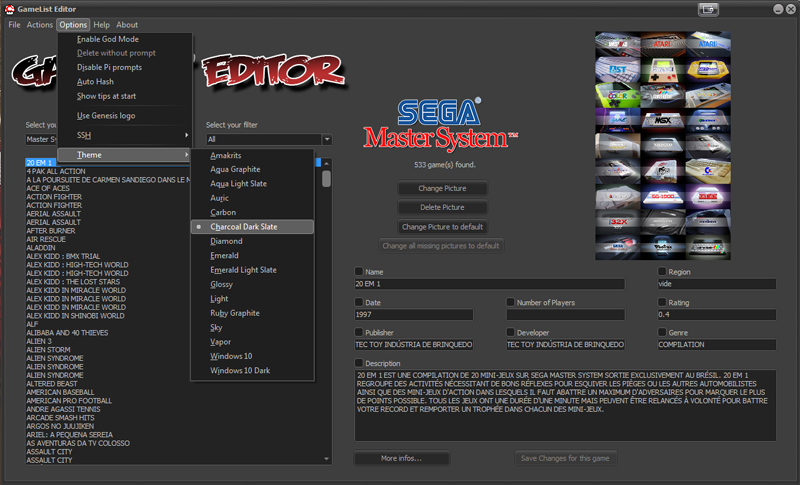Select the Charcoal Dark Slate theme
Screen dimensions: 800x485
(x=253, y=226)
